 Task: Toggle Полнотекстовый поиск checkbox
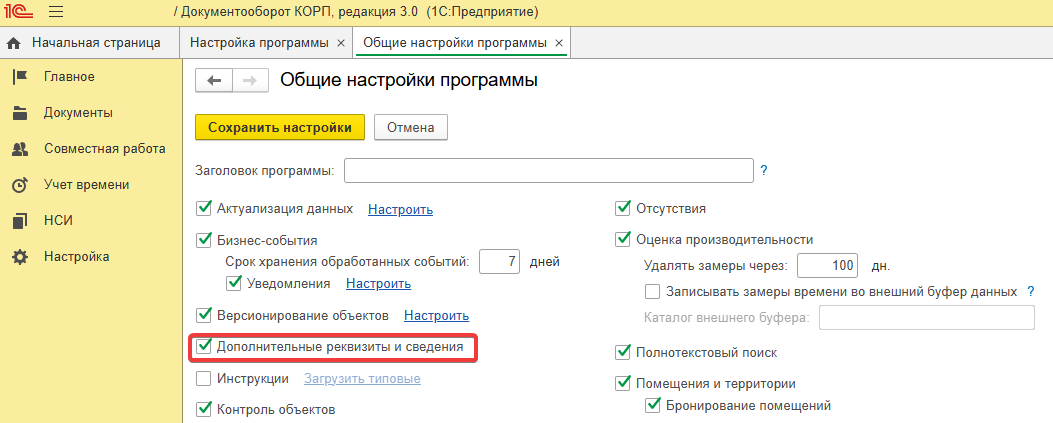click(623, 352)
